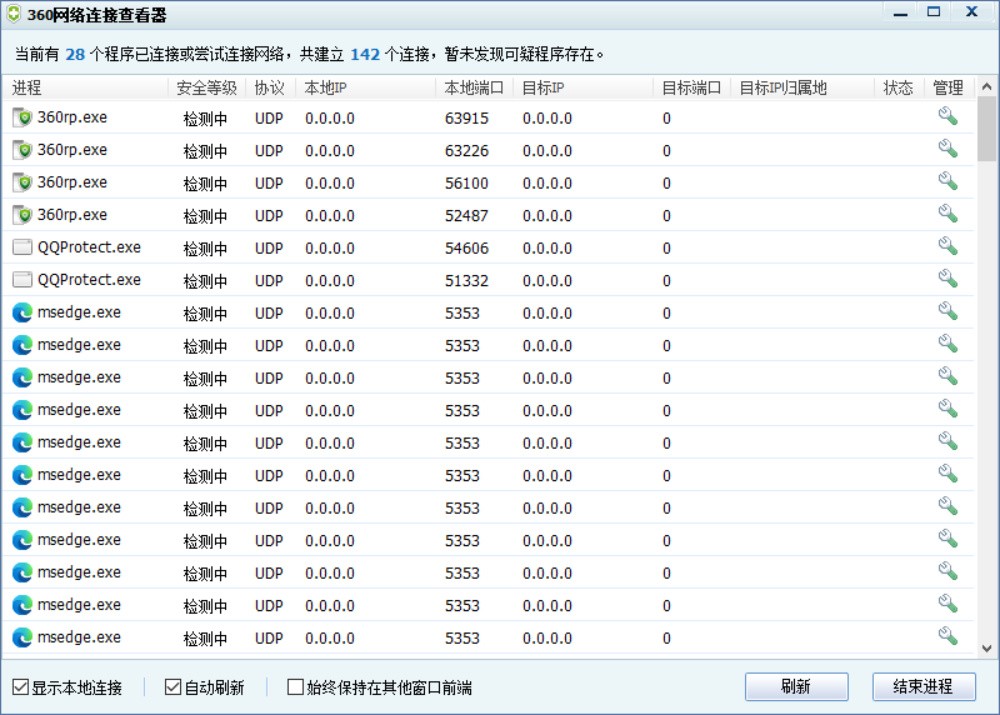Viewport: 1000px width, 715px height.
Task: Sort by the 进程 column header
Action: (x=85, y=87)
